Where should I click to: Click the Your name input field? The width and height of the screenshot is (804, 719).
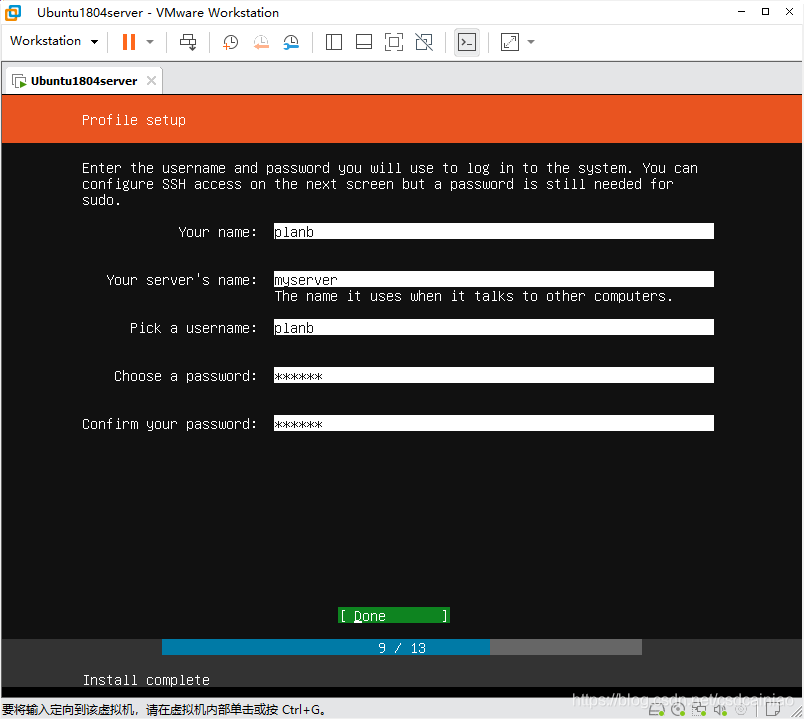(x=494, y=231)
